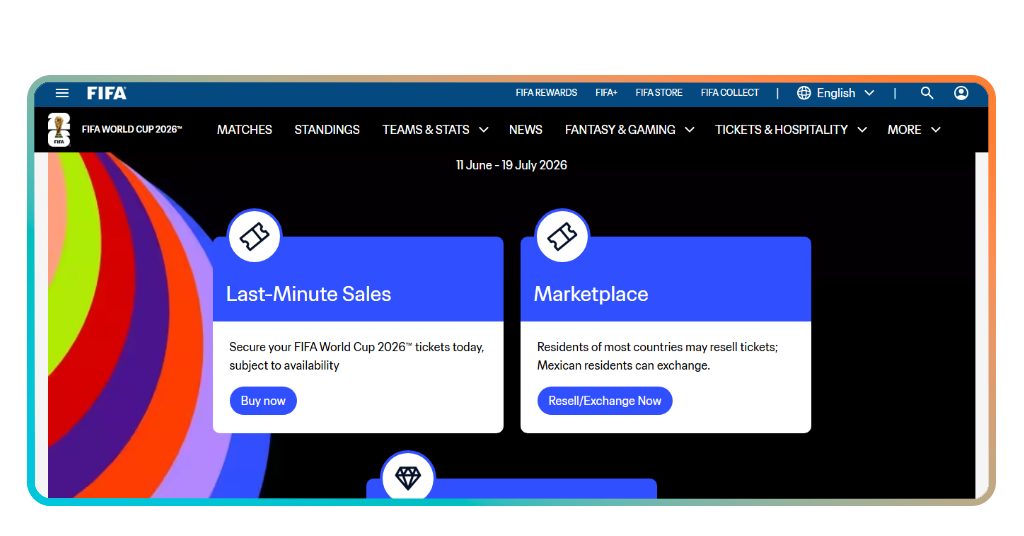Viewport: 1024px width, 536px height.
Task: Open the hamburger menu icon
Action: tap(62, 93)
